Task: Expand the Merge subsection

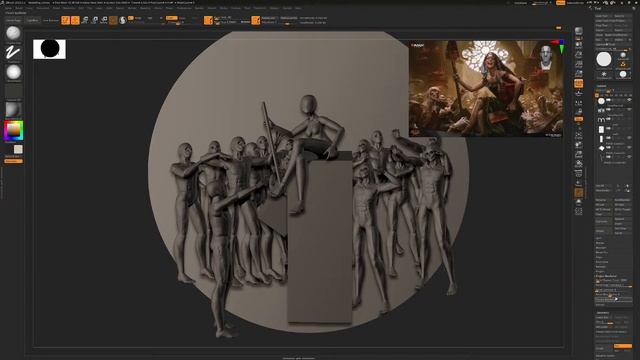Action: pyautogui.click(x=600, y=243)
